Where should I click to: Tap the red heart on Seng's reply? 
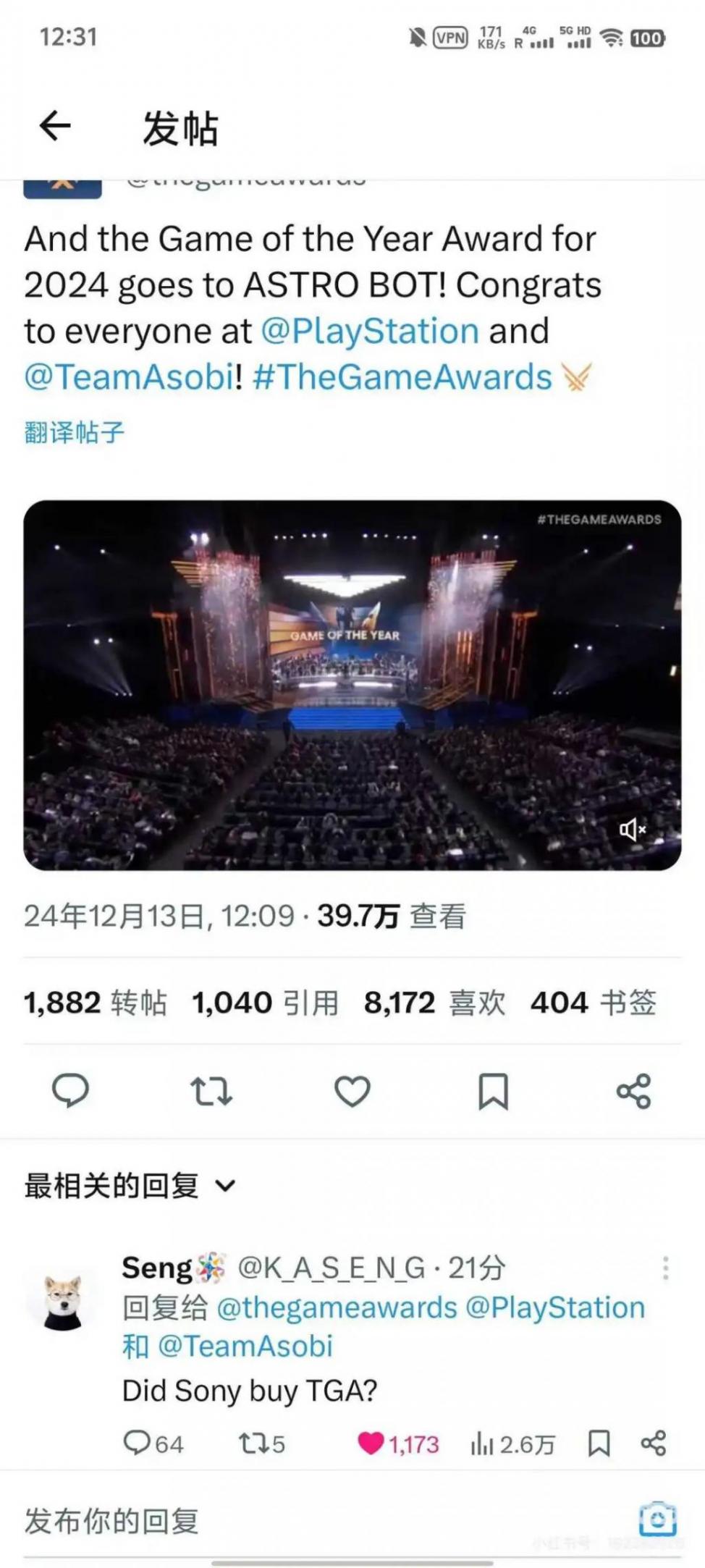pos(371,1443)
